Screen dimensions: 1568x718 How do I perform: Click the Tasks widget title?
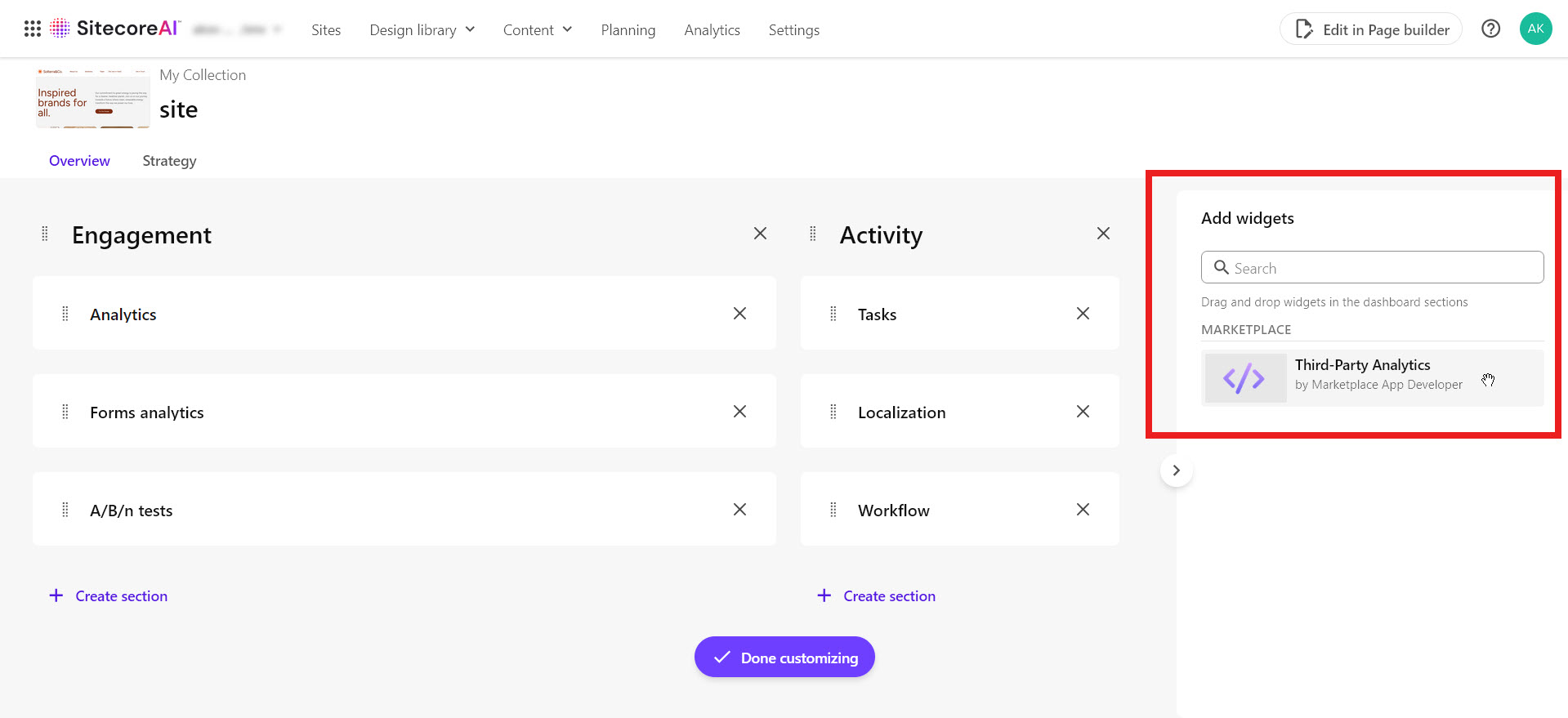[877, 314]
